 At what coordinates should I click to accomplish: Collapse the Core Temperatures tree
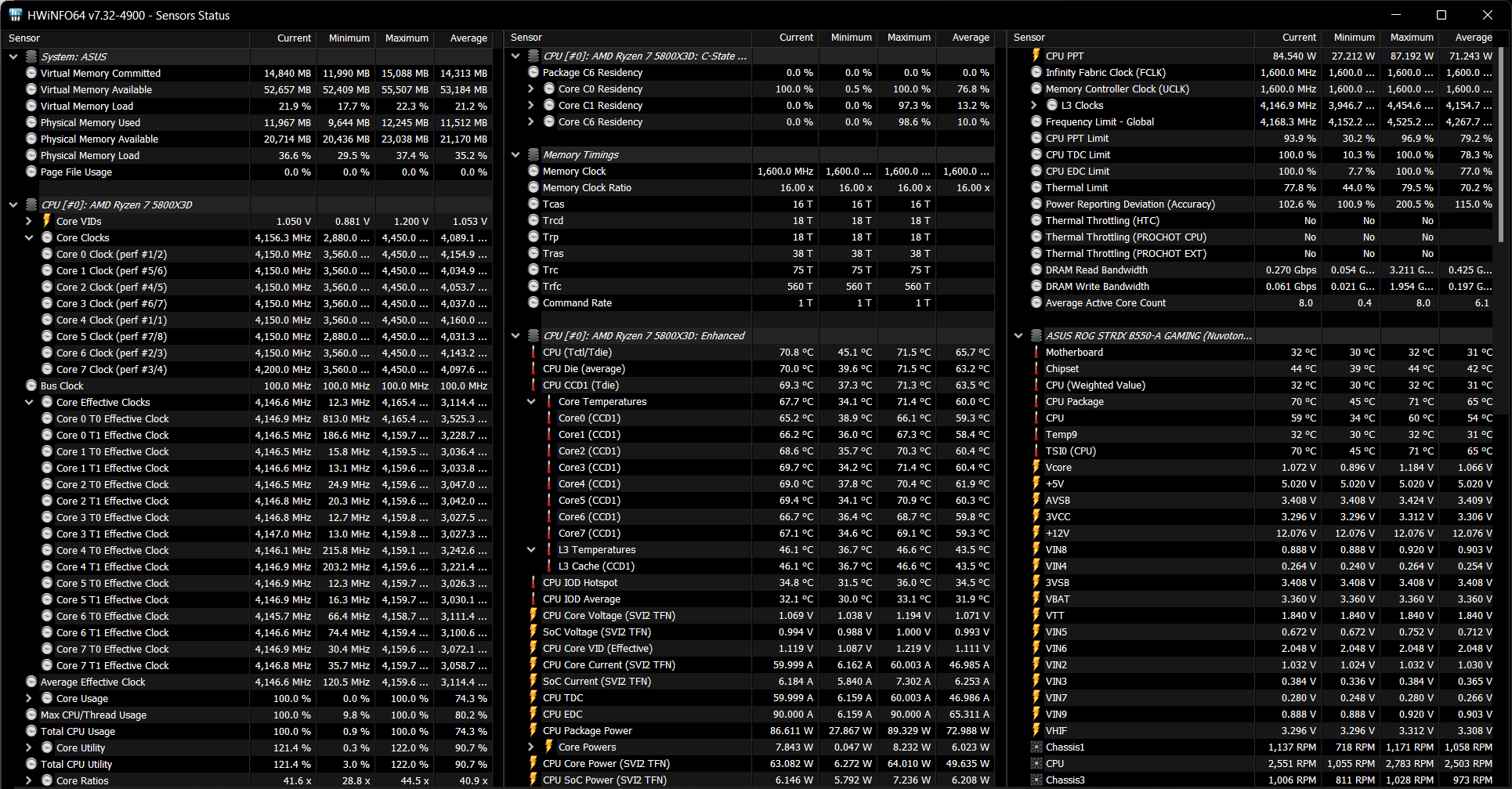click(531, 401)
